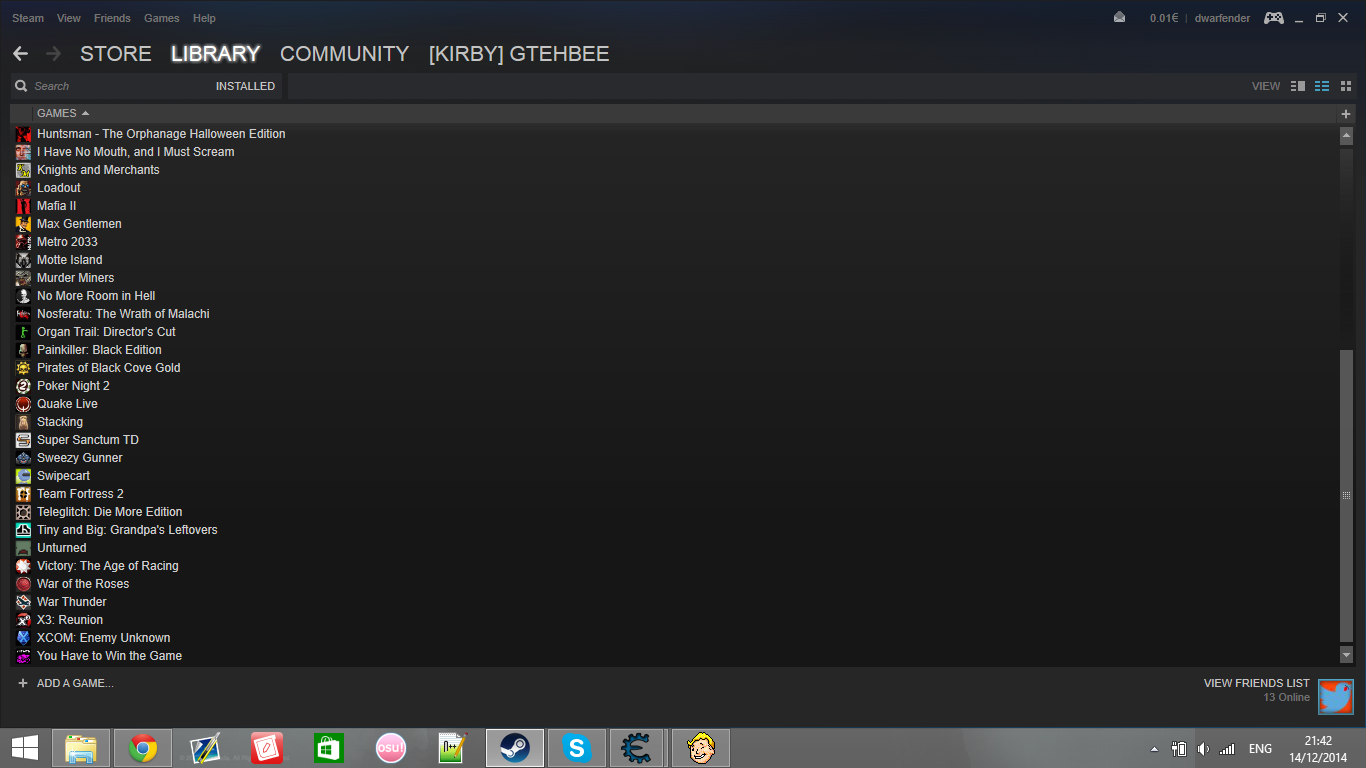Open the [KIRBY] GTEHBEE profile tab
Image resolution: width=1366 pixels, height=768 pixels.
pos(519,54)
